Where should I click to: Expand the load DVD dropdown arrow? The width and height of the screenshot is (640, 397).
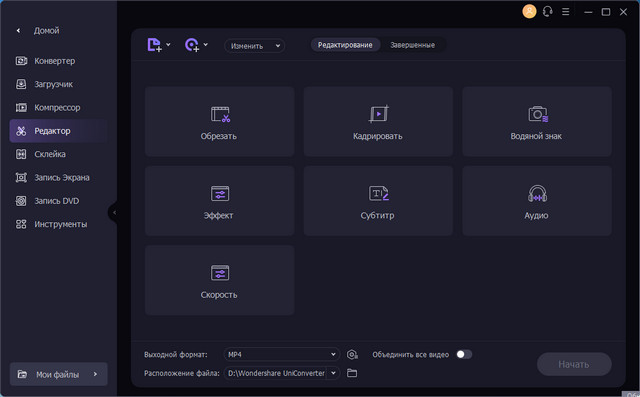tap(206, 44)
